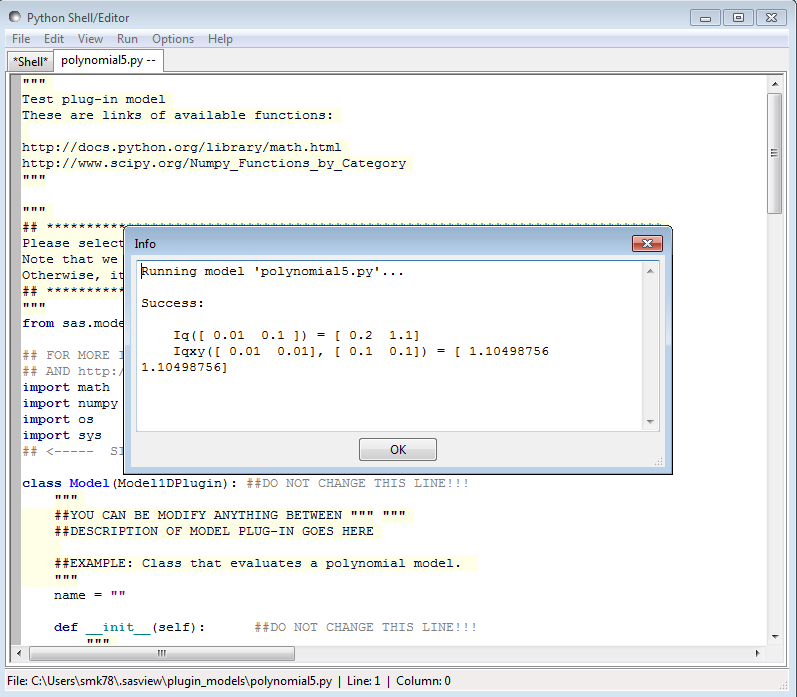797x697 pixels.
Task: Click the Info dialog scroll down arrow
Action: tap(651, 423)
